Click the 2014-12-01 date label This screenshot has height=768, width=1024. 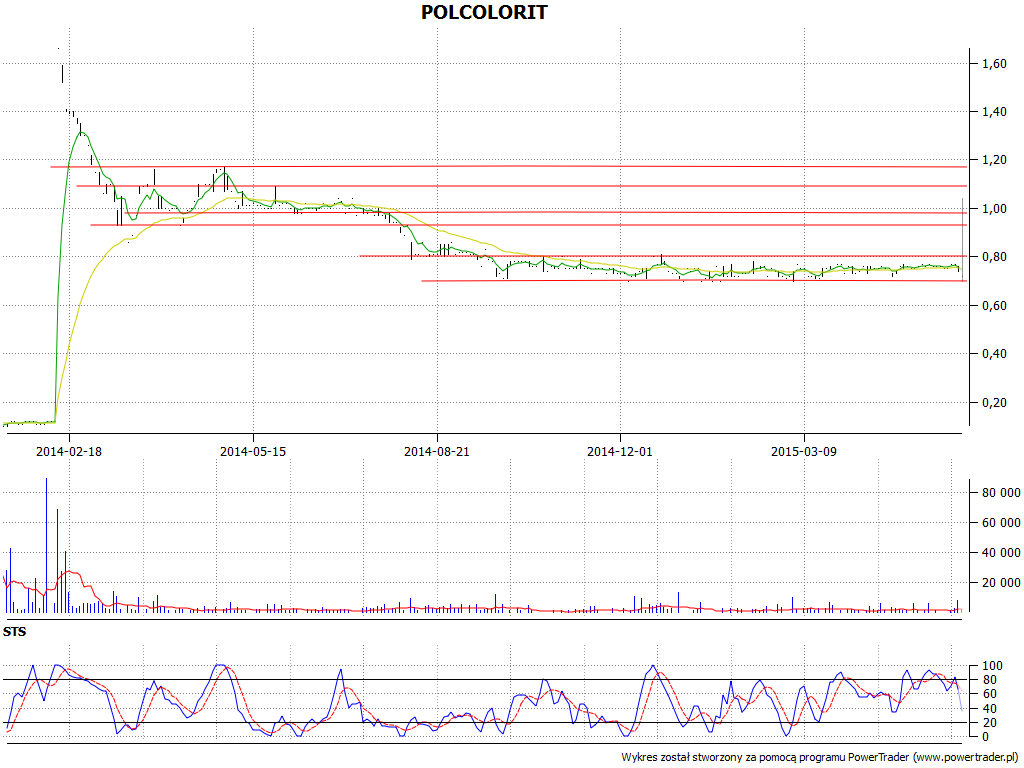click(620, 451)
